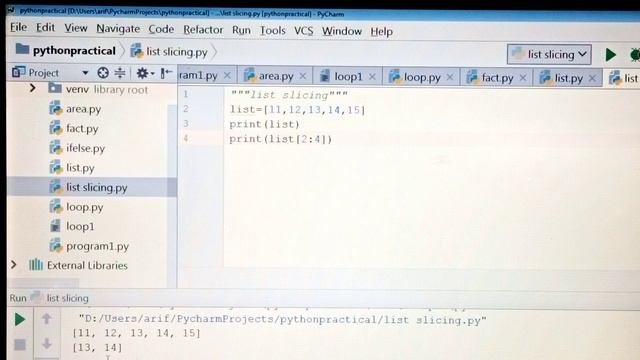The width and height of the screenshot is (640, 360).
Task: Hide the Project tool window
Action: click(166, 73)
